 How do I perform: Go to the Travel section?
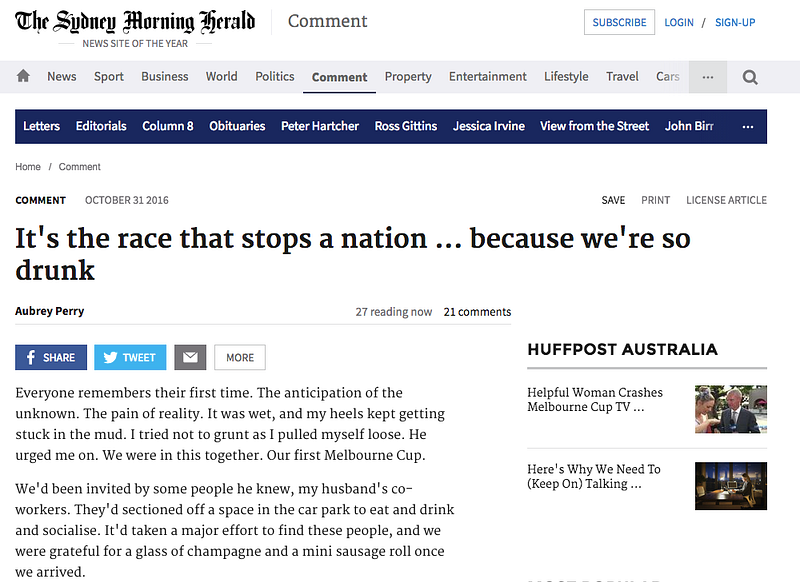pos(622,77)
